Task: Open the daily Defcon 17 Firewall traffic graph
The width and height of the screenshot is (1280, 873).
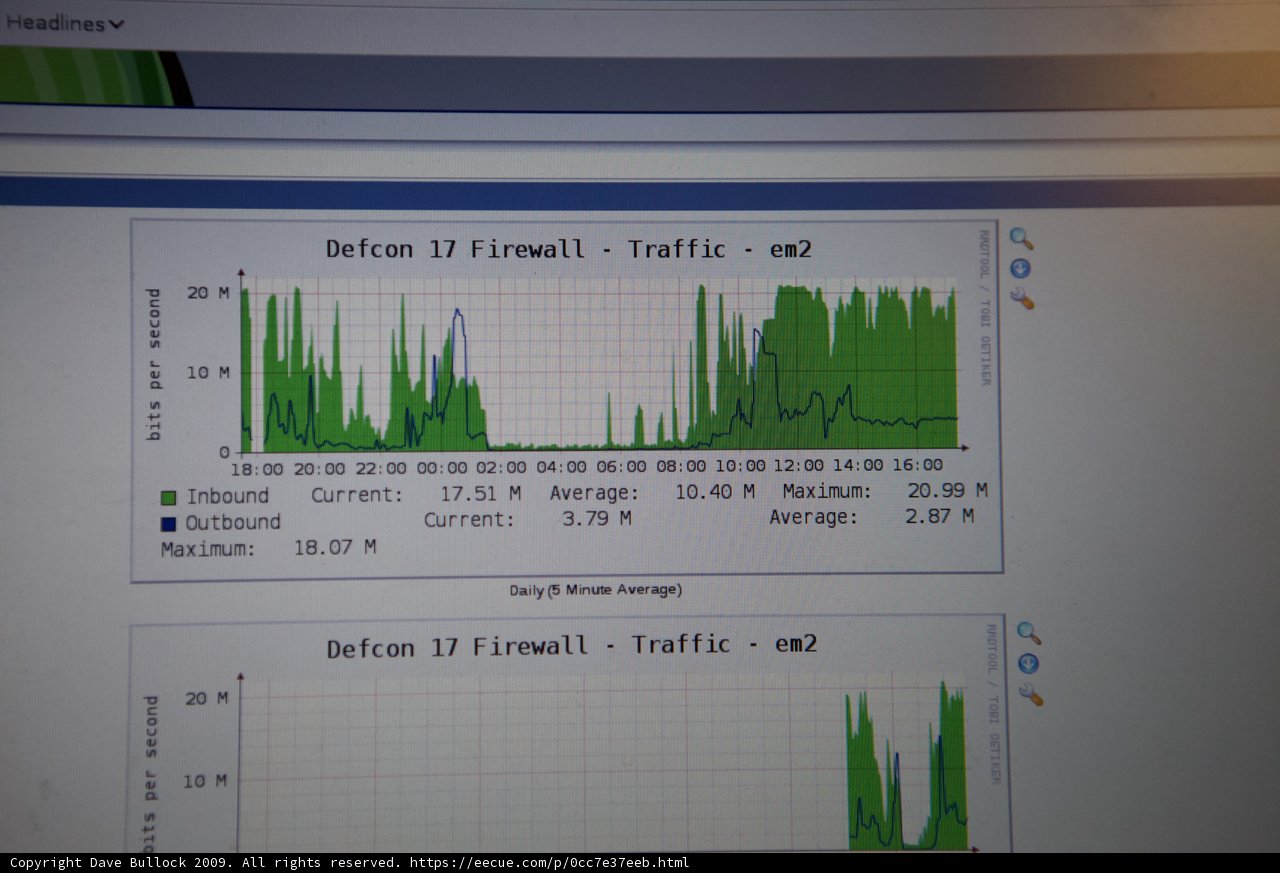Action: pos(566,400)
